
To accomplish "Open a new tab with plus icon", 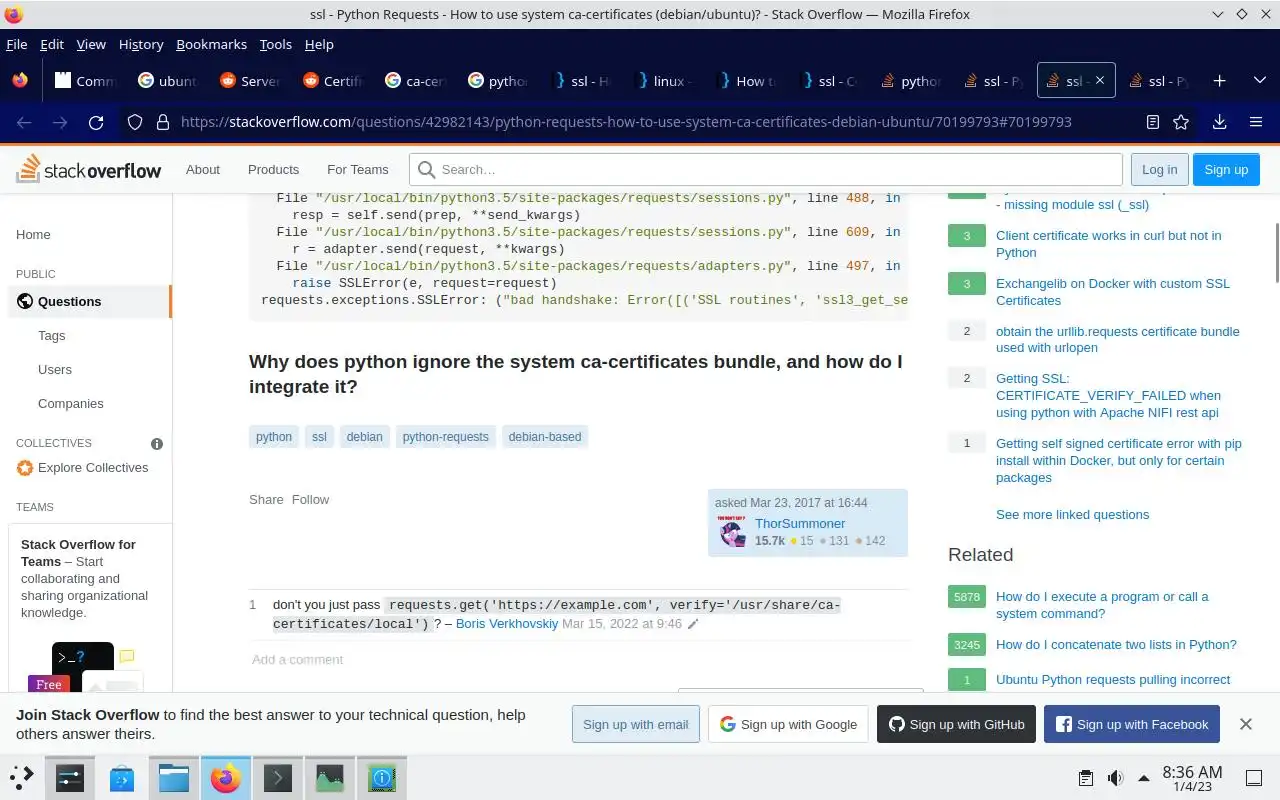I will pyautogui.click(x=1219, y=81).
